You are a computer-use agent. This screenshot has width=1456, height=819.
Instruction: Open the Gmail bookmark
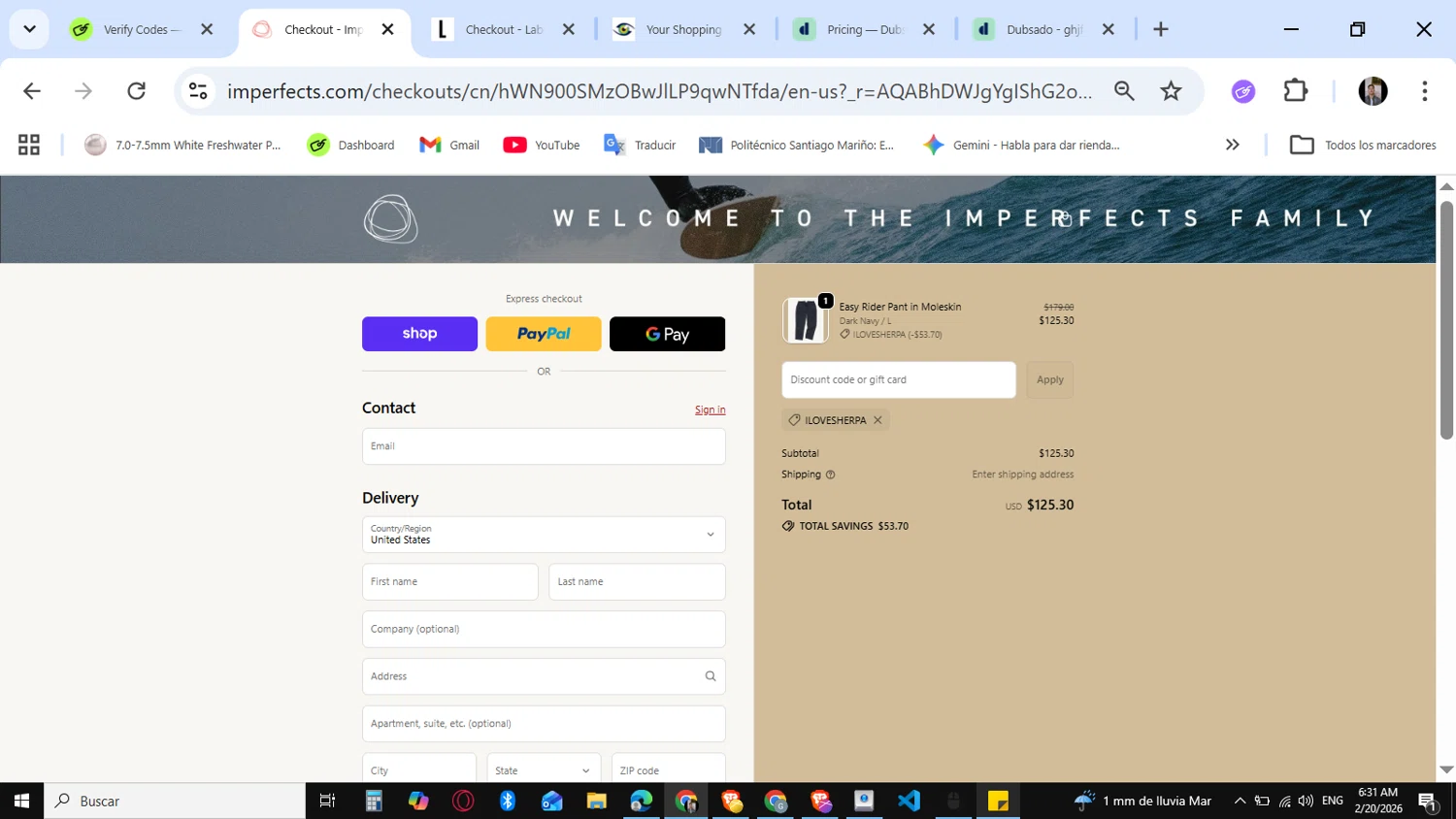[x=449, y=145]
